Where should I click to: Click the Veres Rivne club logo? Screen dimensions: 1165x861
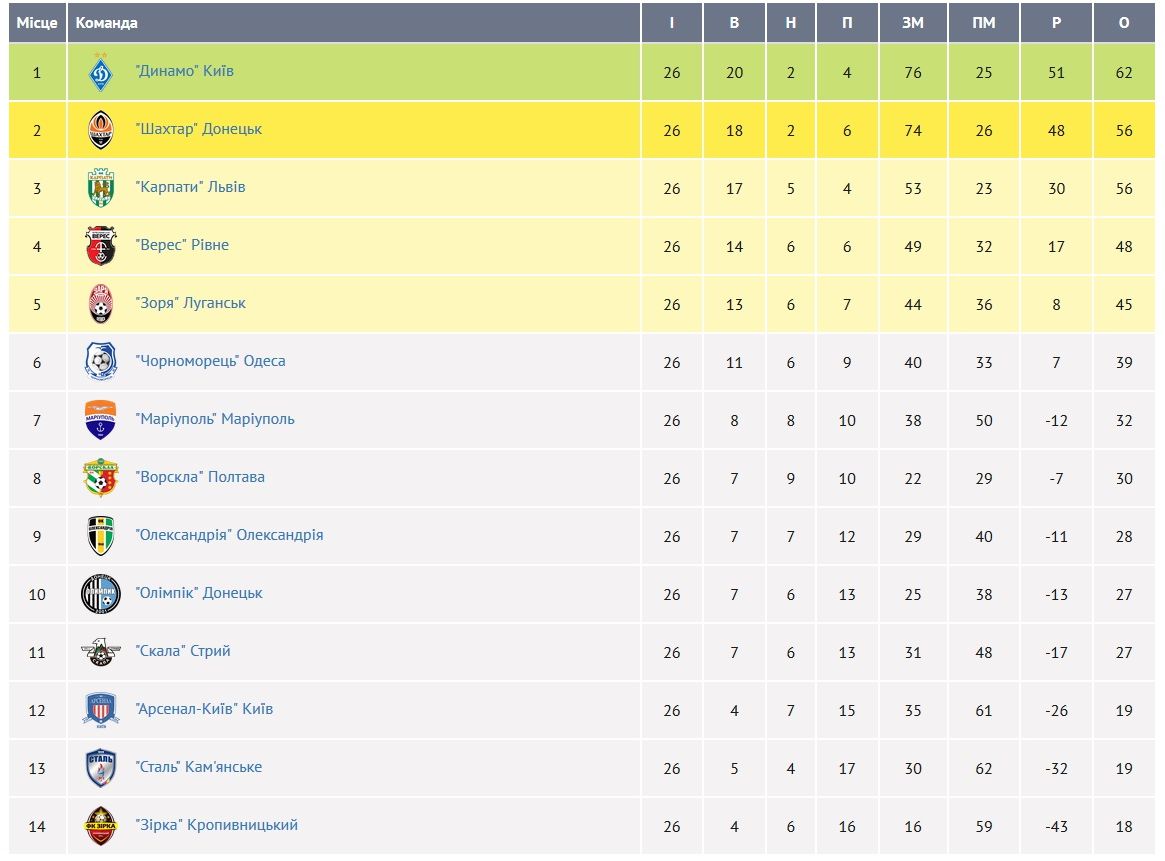[x=100, y=246]
